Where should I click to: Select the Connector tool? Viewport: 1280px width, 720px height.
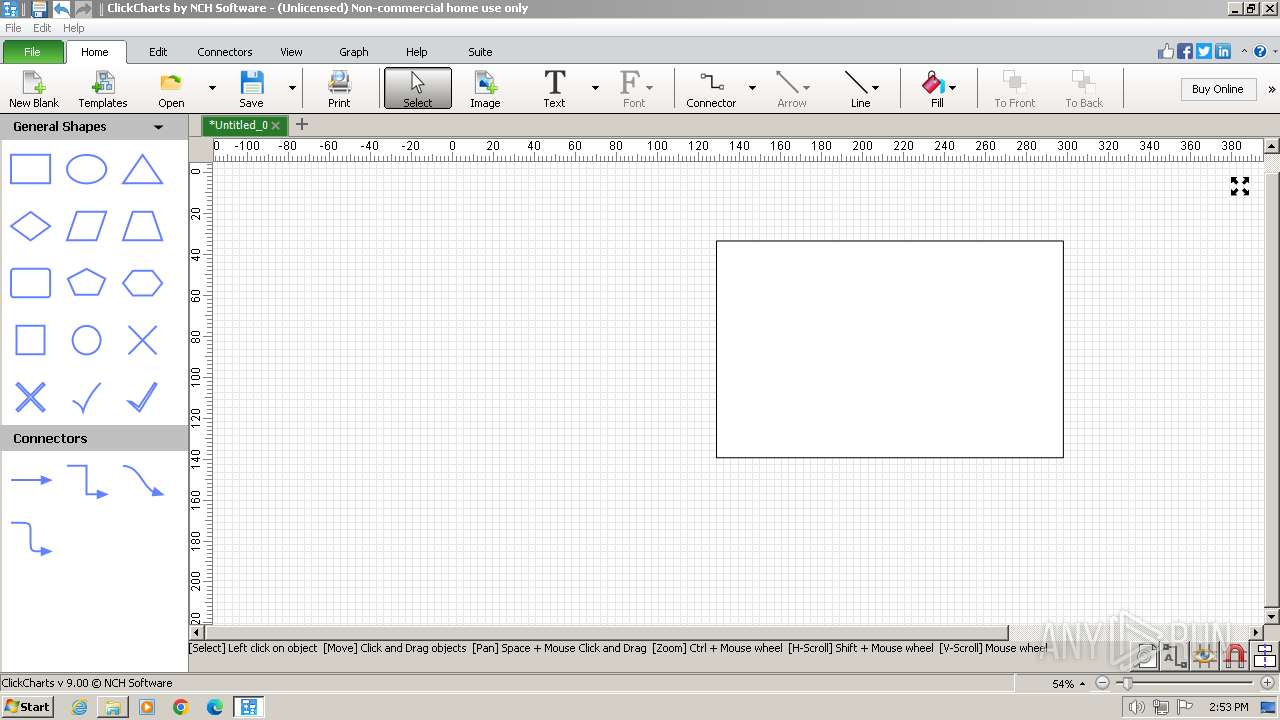click(x=711, y=89)
